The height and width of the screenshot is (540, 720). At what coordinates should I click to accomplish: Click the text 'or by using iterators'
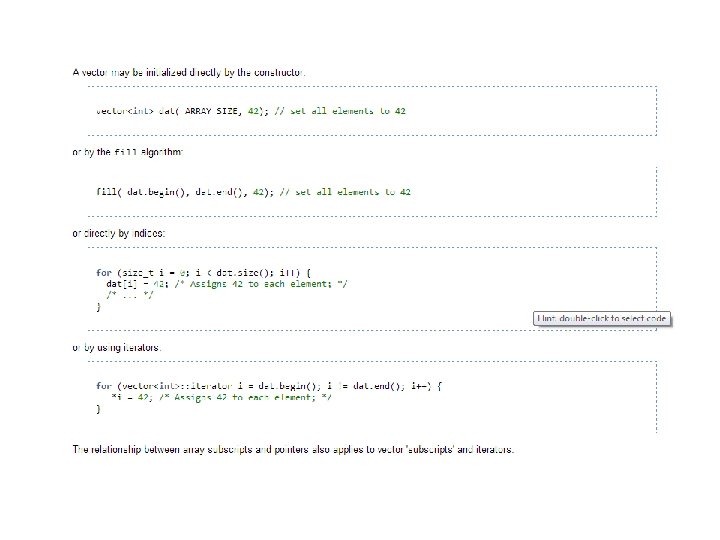117,348
